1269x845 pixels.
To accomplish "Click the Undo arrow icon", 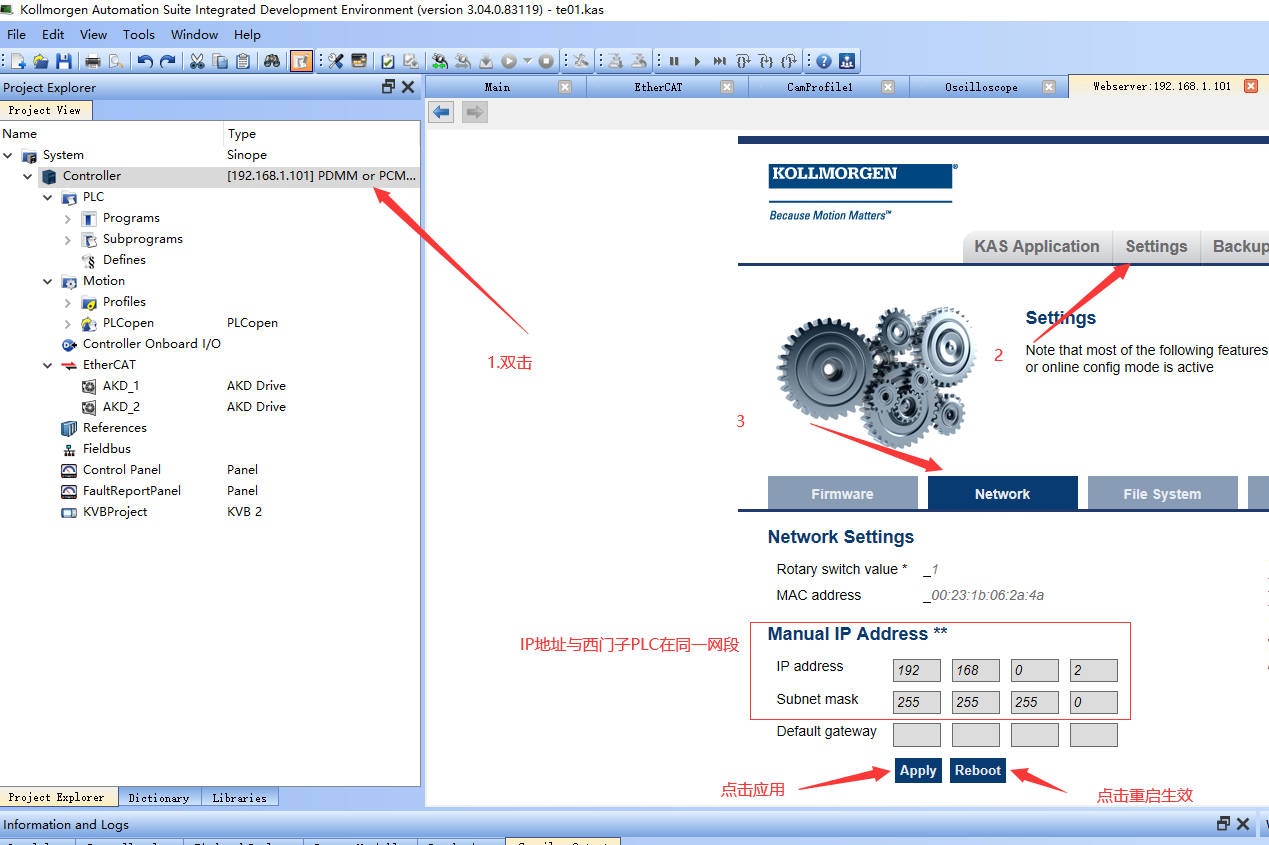I will 145,62.
